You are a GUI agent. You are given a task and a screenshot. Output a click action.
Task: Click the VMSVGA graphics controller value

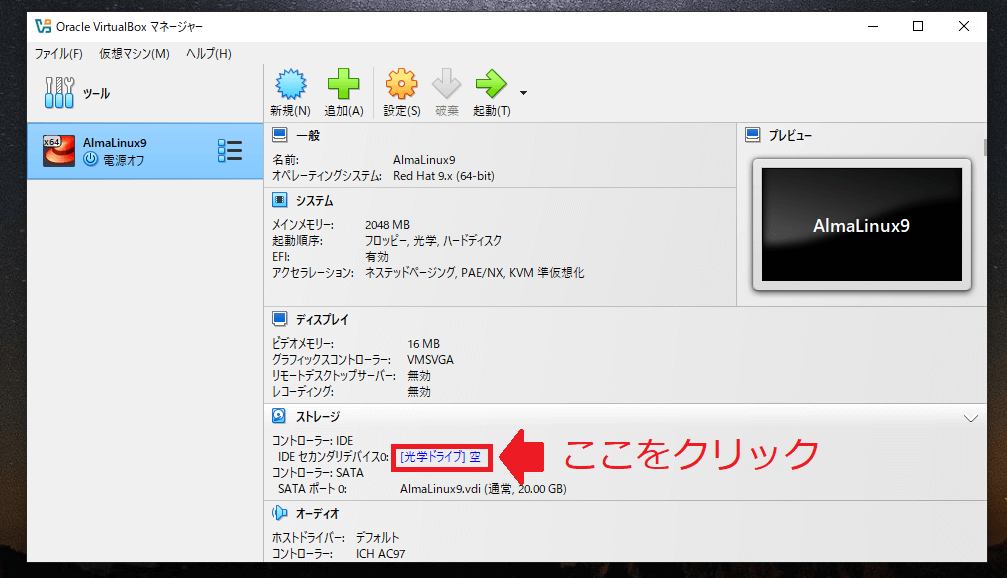[x=430, y=360]
